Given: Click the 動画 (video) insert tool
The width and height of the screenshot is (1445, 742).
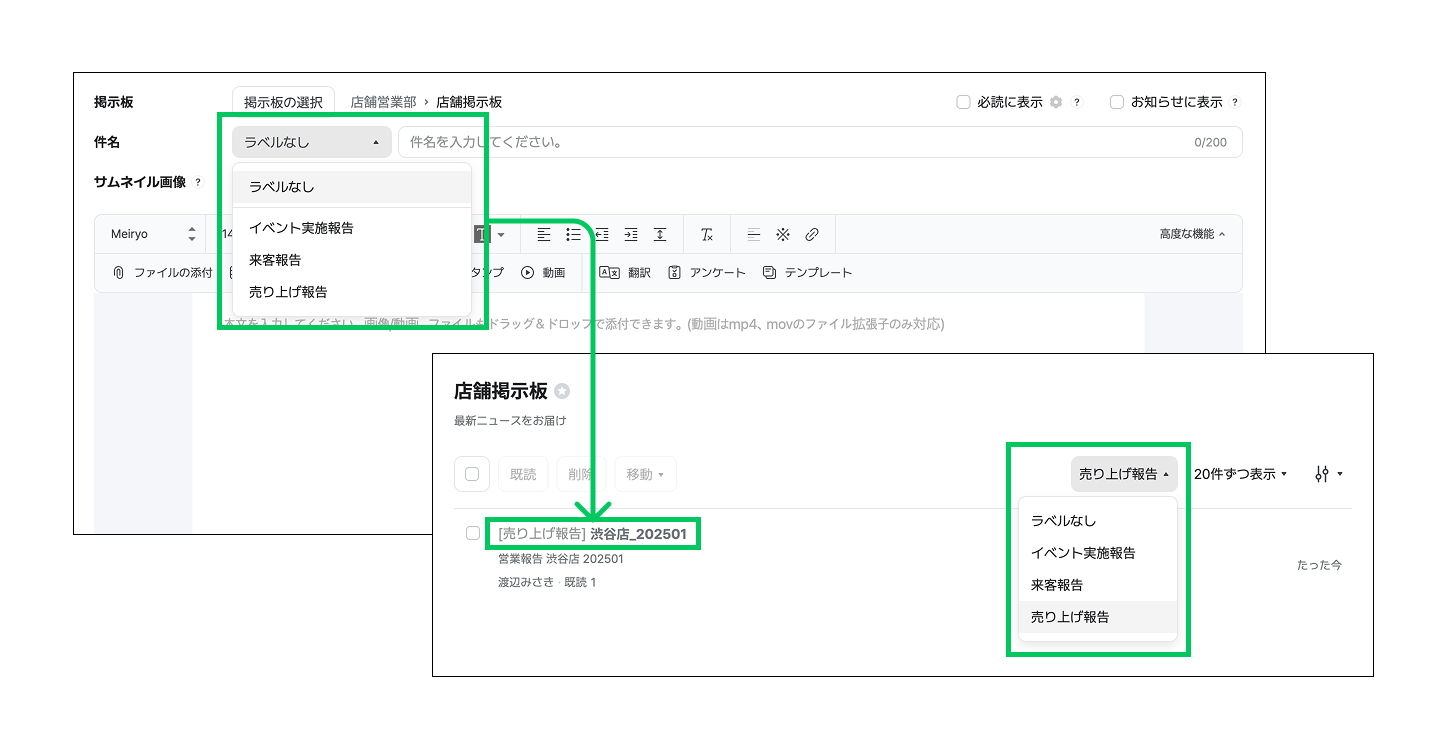Looking at the screenshot, I should (x=543, y=272).
